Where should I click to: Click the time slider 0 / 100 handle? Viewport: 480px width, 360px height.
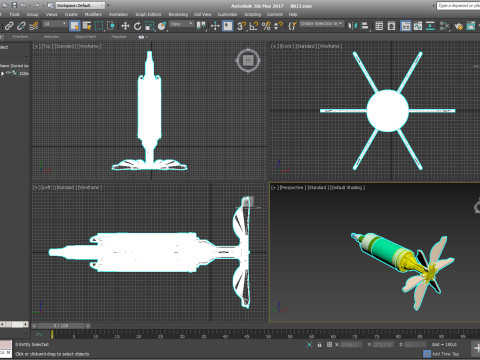[61, 326]
